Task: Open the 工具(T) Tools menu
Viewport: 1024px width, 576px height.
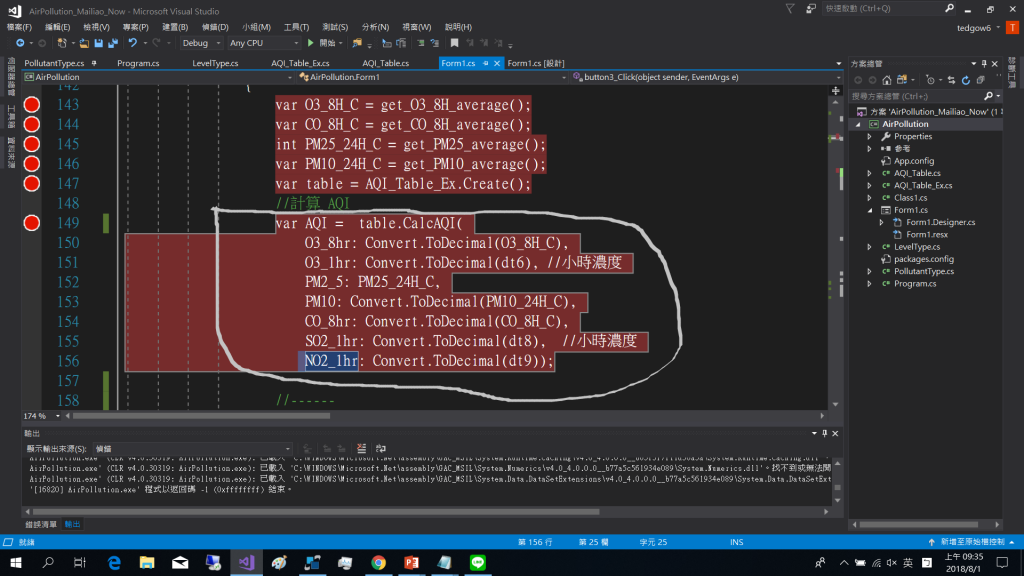Action: point(296,27)
